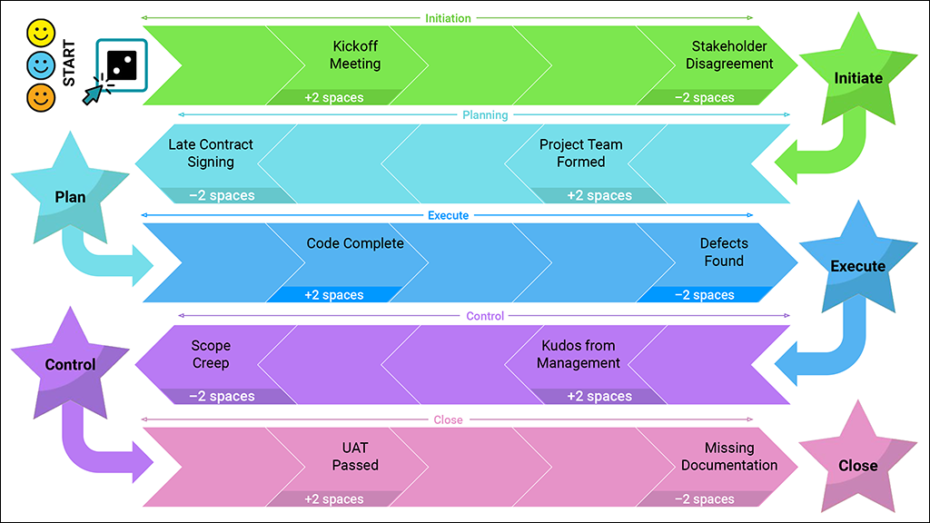This screenshot has height=523, width=930.
Task: Select the orange smiley player token
Action: point(41,98)
